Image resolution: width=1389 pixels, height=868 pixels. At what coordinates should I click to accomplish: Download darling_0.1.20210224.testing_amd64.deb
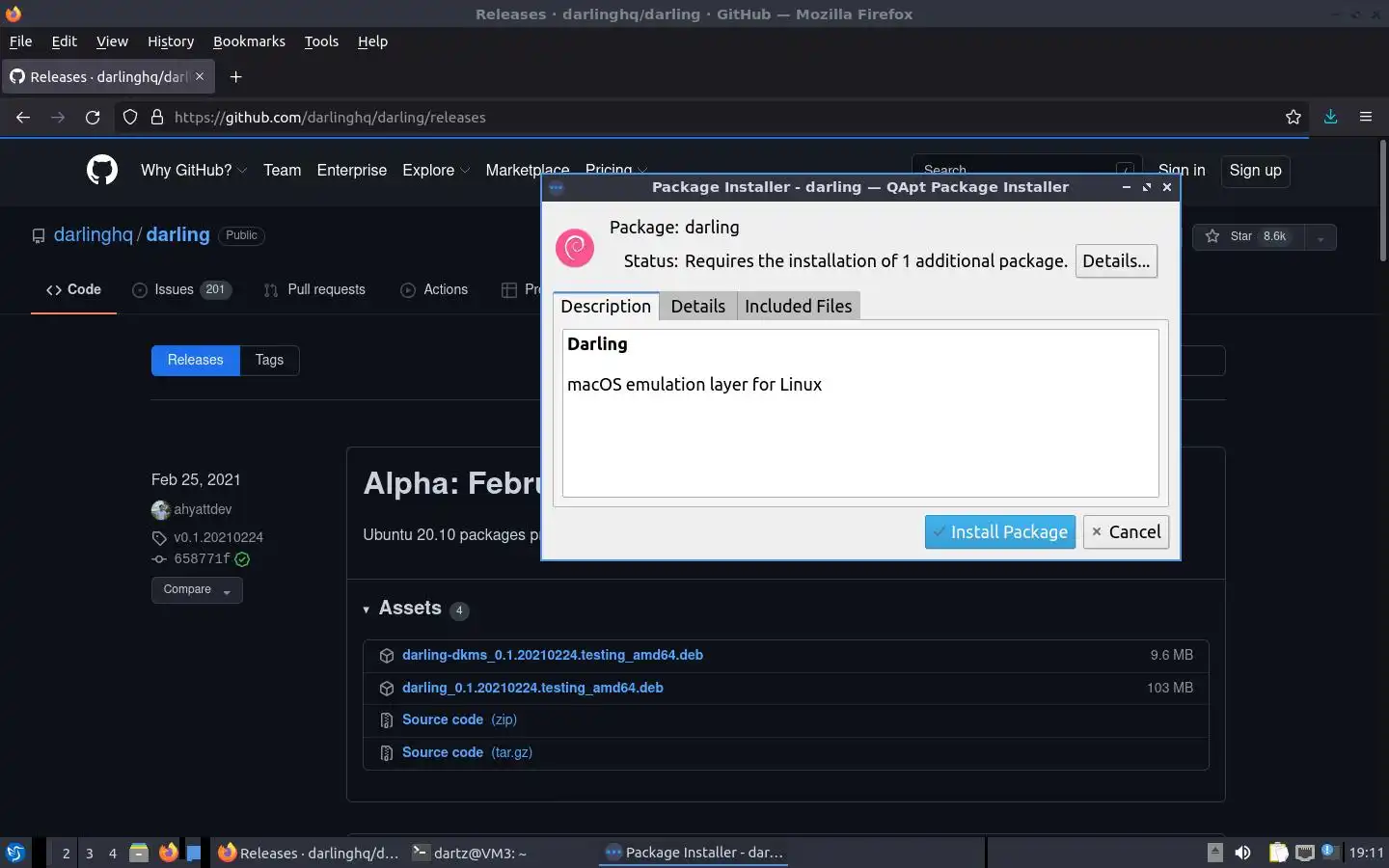532,688
